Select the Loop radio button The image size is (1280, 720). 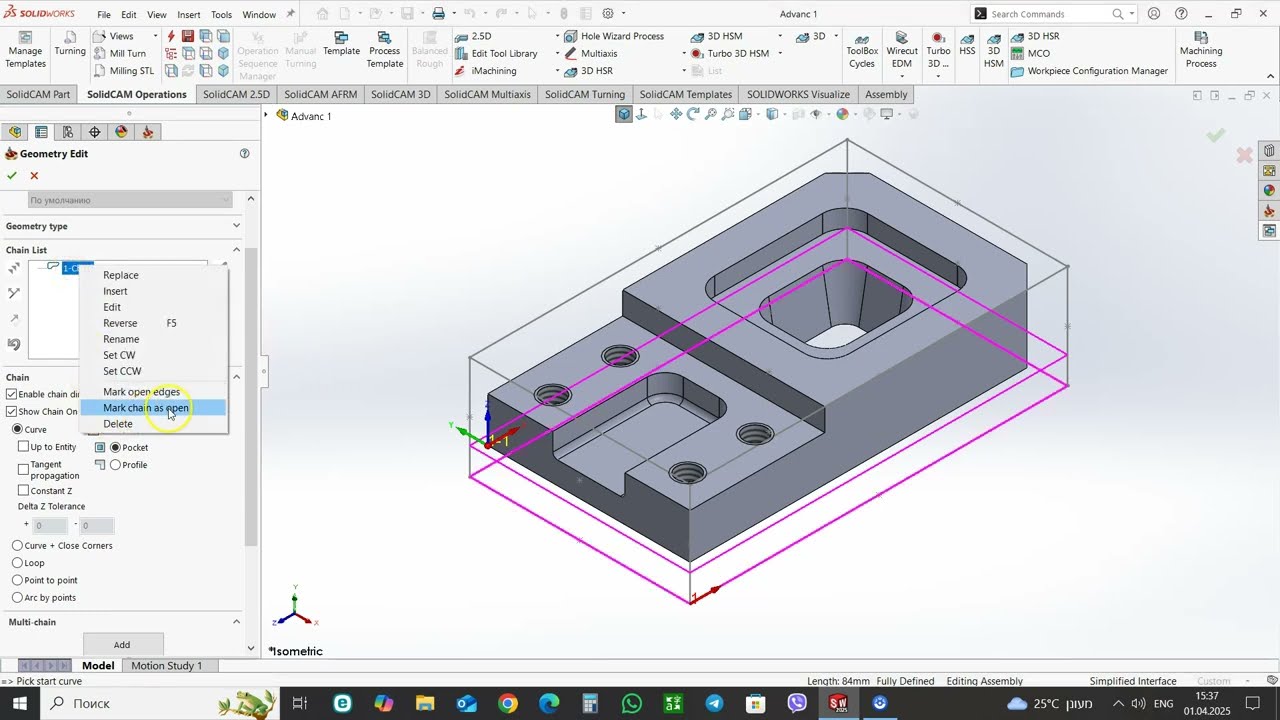(17, 563)
